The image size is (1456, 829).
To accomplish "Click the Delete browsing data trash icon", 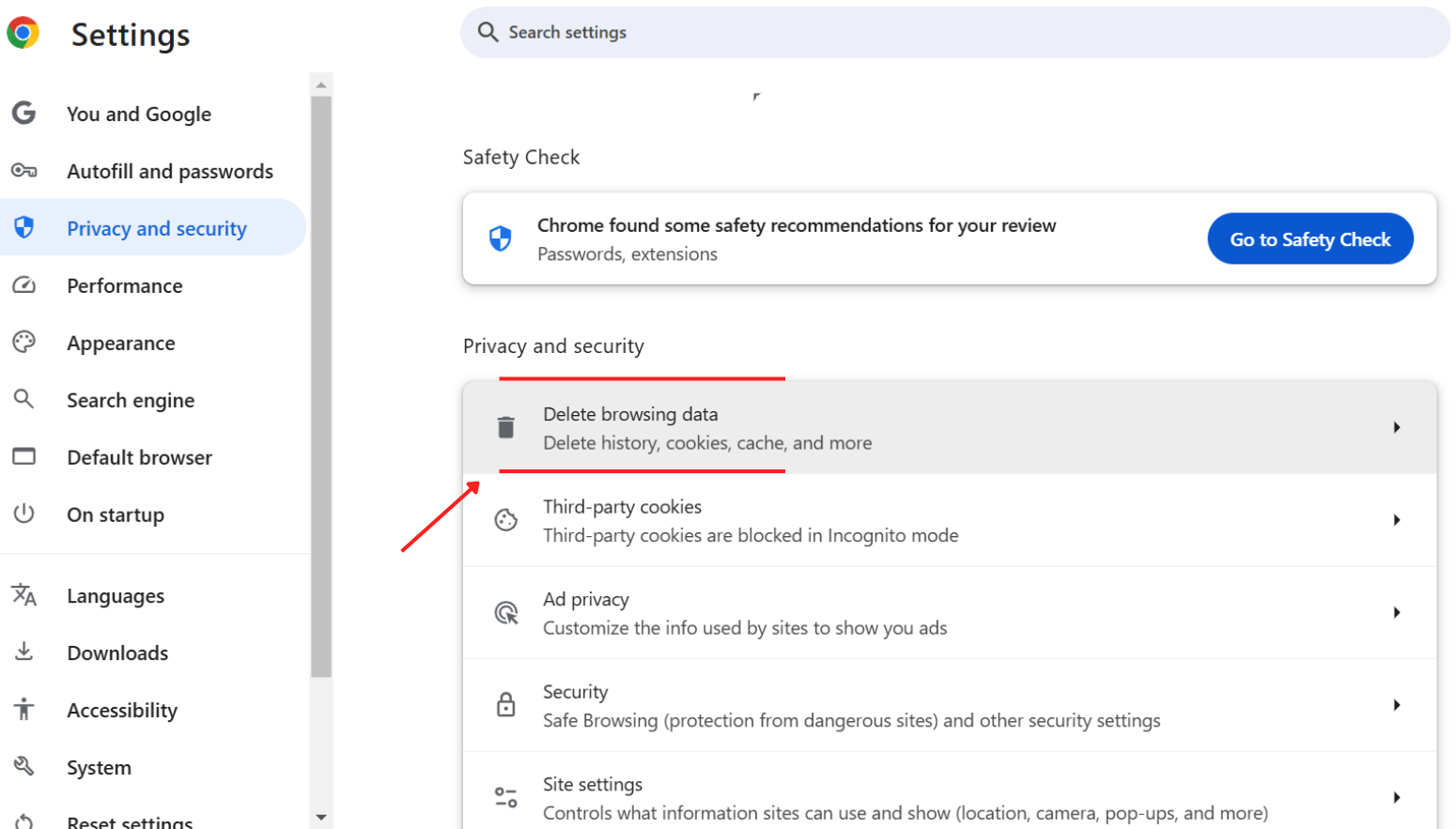I will [x=506, y=427].
